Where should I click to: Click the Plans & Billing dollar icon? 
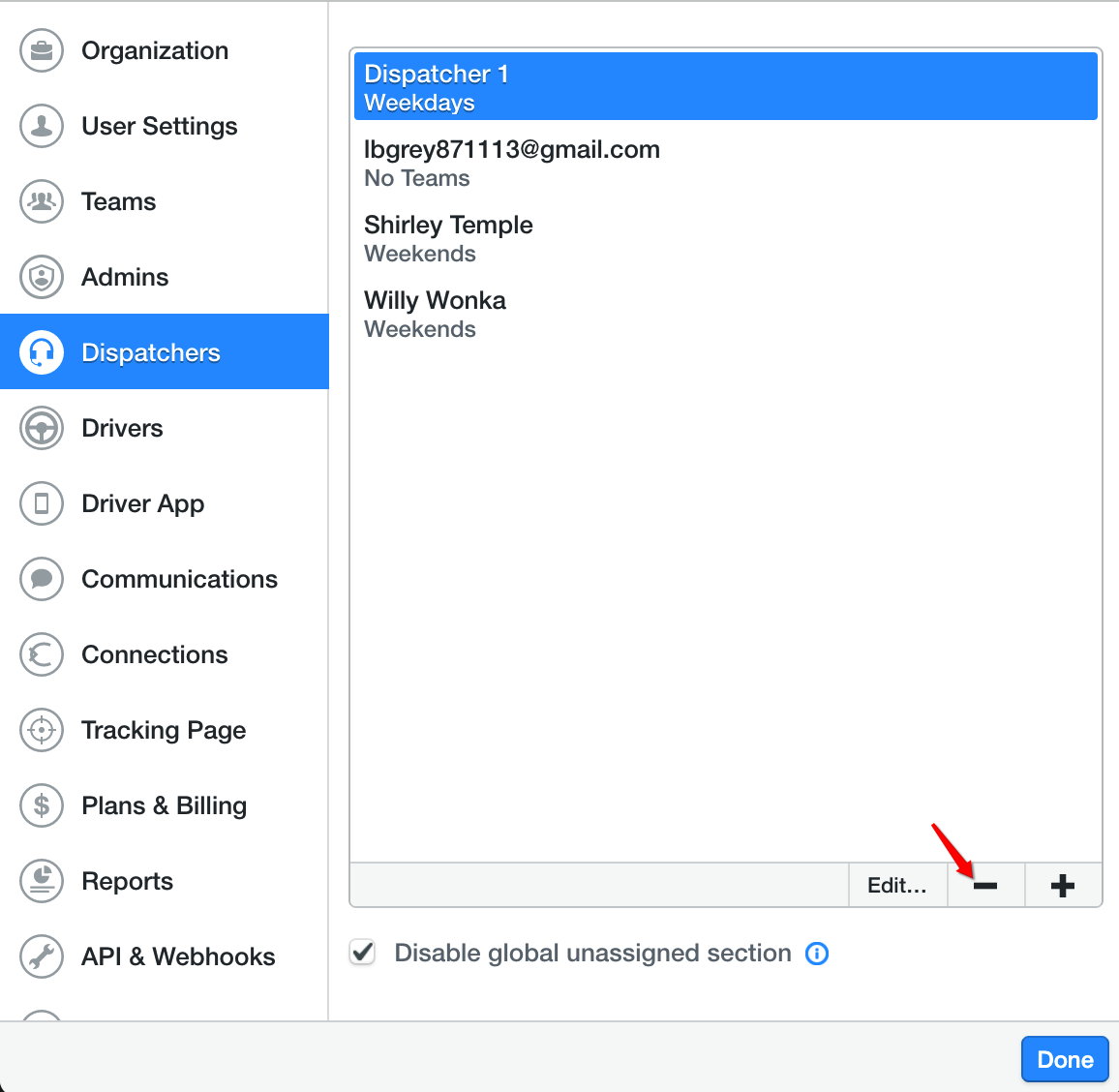click(42, 805)
